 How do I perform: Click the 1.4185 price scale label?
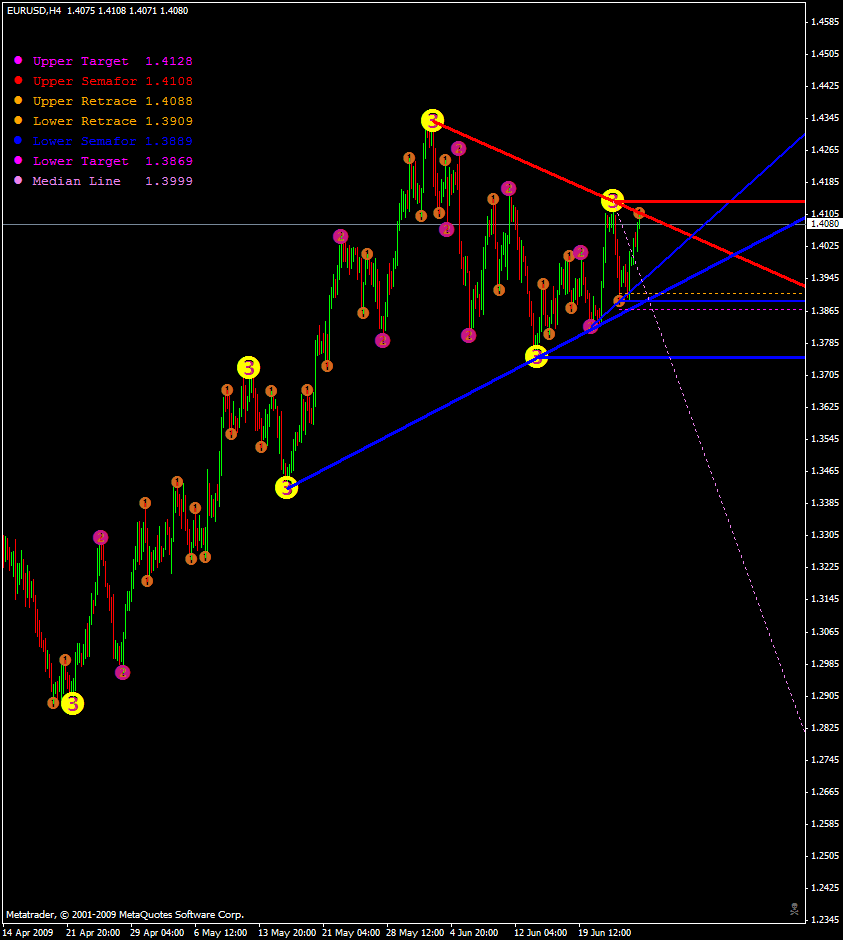[825, 182]
